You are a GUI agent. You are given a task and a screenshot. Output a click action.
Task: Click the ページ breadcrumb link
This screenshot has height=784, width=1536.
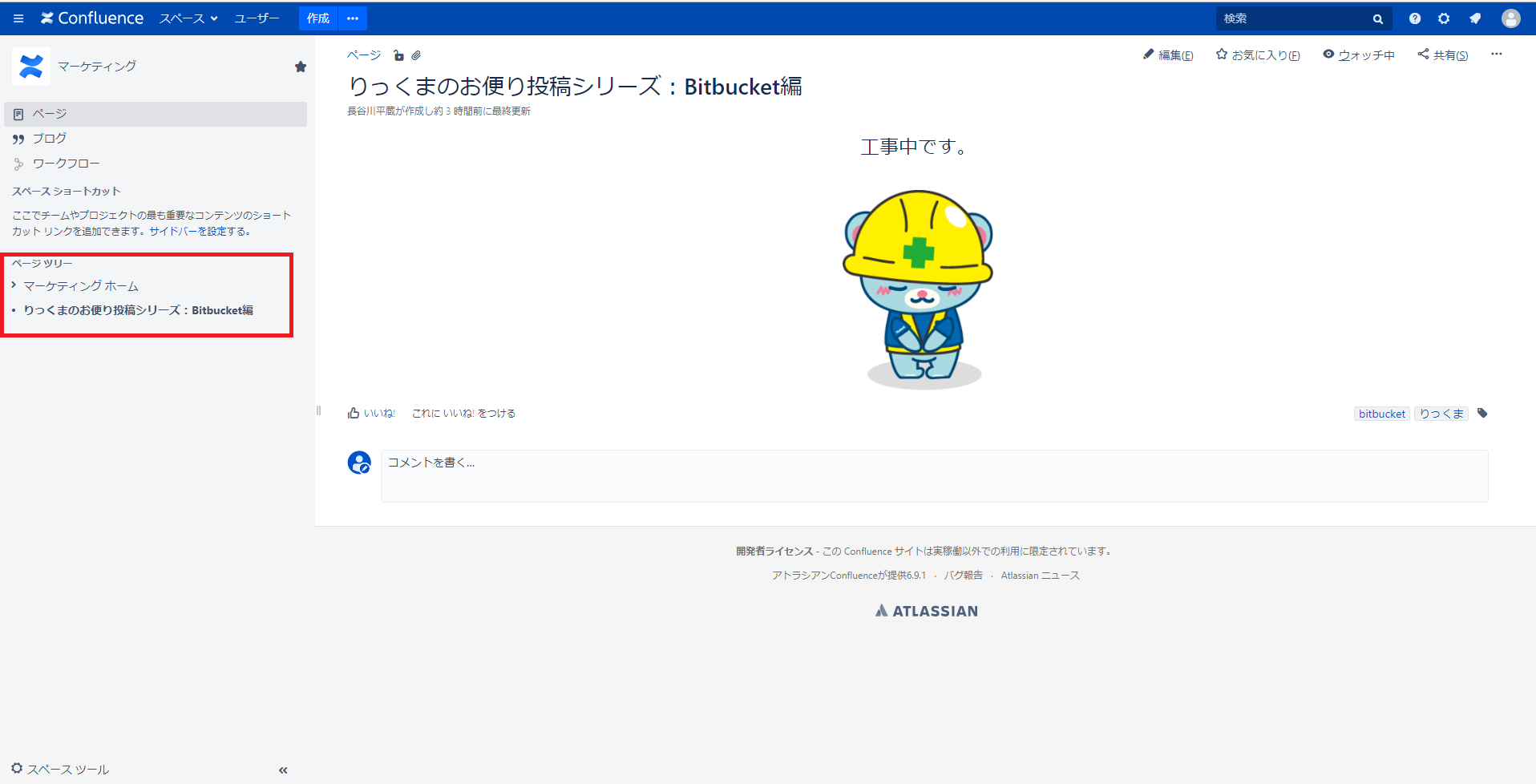[364, 55]
